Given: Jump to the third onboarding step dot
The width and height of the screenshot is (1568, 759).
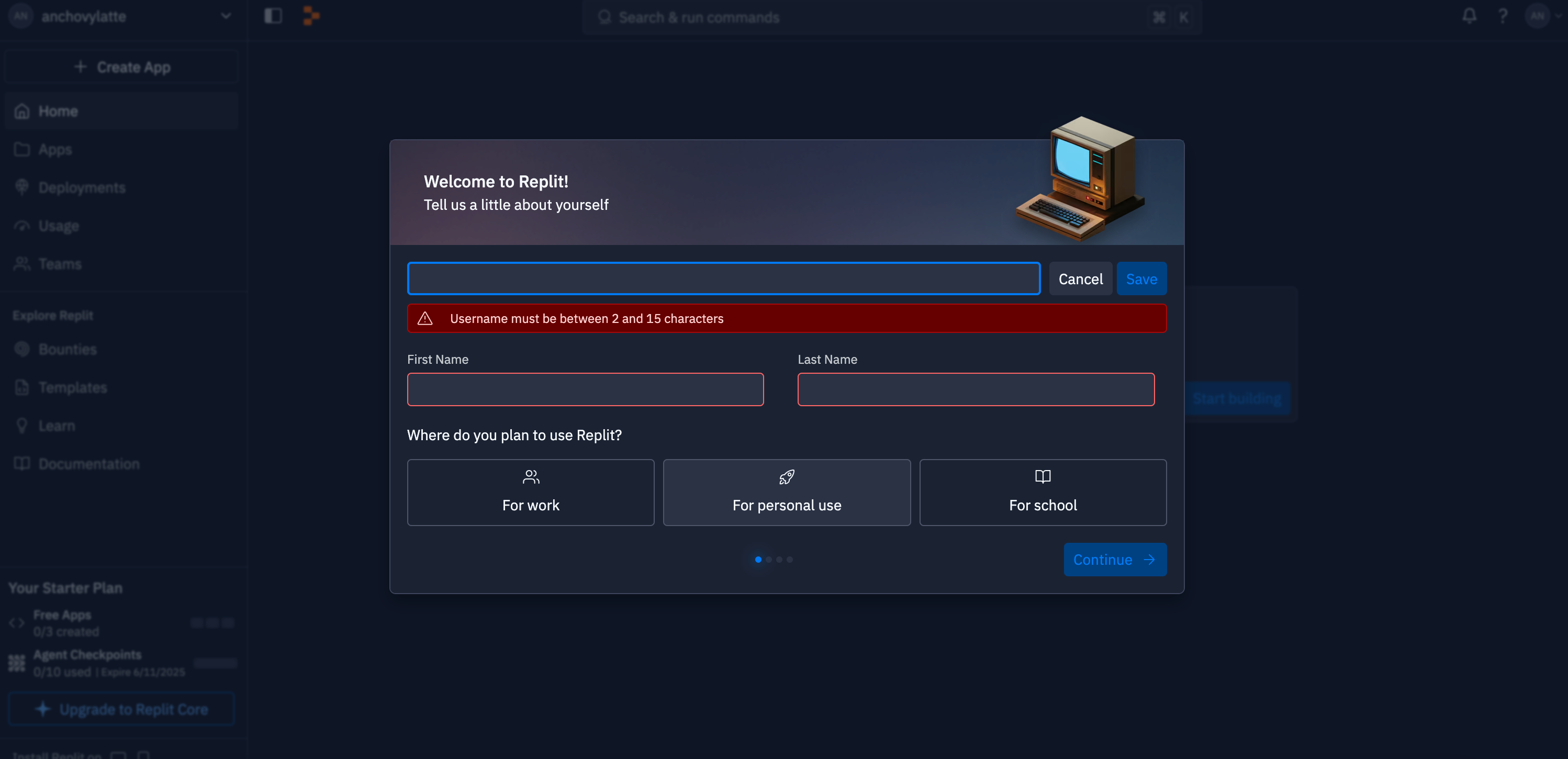Looking at the screenshot, I should [x=779, y=560].
